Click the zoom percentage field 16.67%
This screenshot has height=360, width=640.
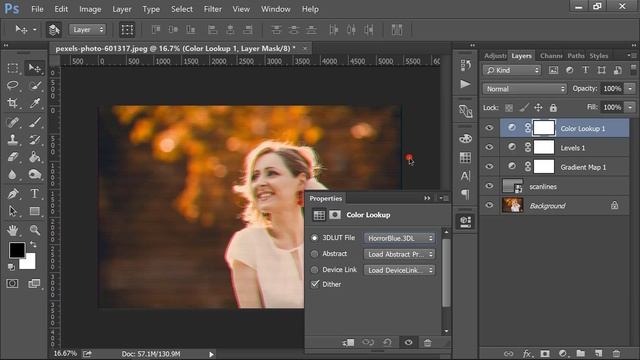(65, 353)
